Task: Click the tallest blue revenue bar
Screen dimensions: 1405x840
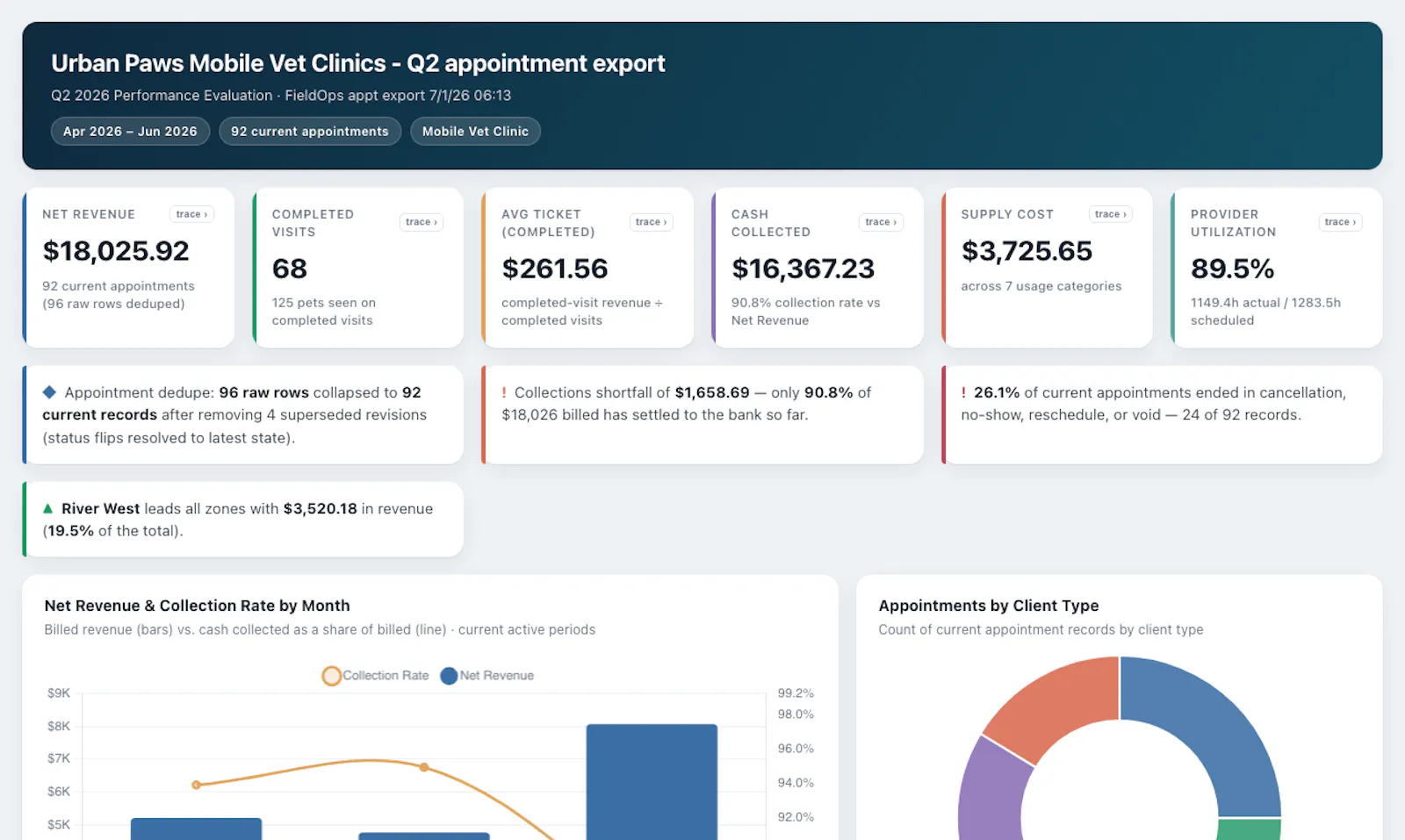Action: click(652, 781)
